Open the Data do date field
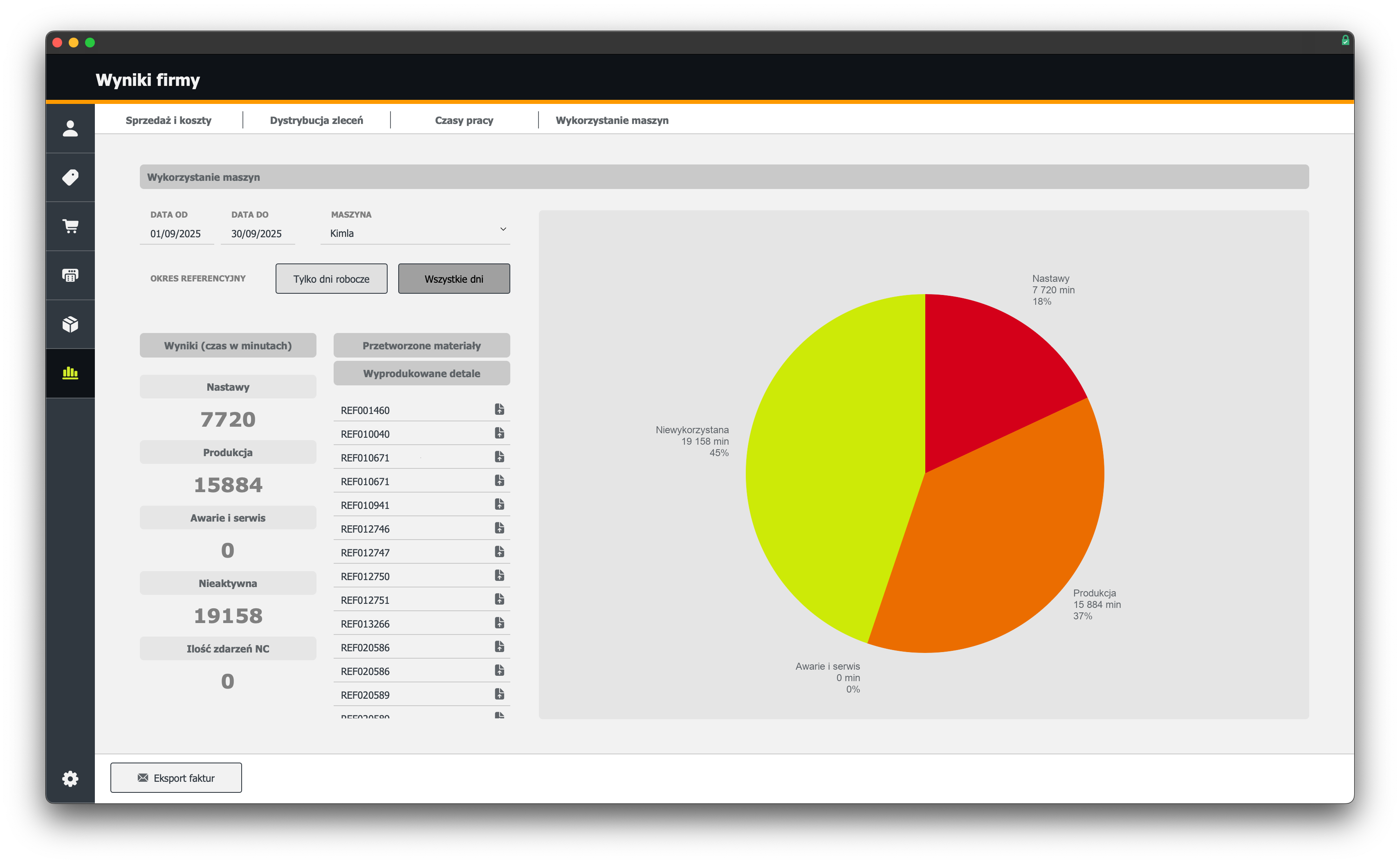Screen dimensions: 1400x864 tap(257, 234)
